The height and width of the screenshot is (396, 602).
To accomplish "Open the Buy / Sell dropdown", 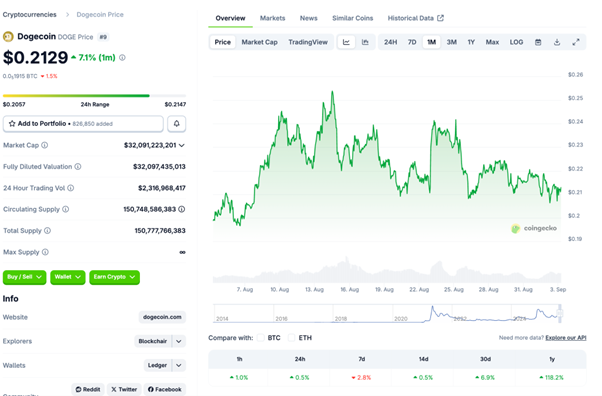I will pyautogui.click(x=24, y=277).
